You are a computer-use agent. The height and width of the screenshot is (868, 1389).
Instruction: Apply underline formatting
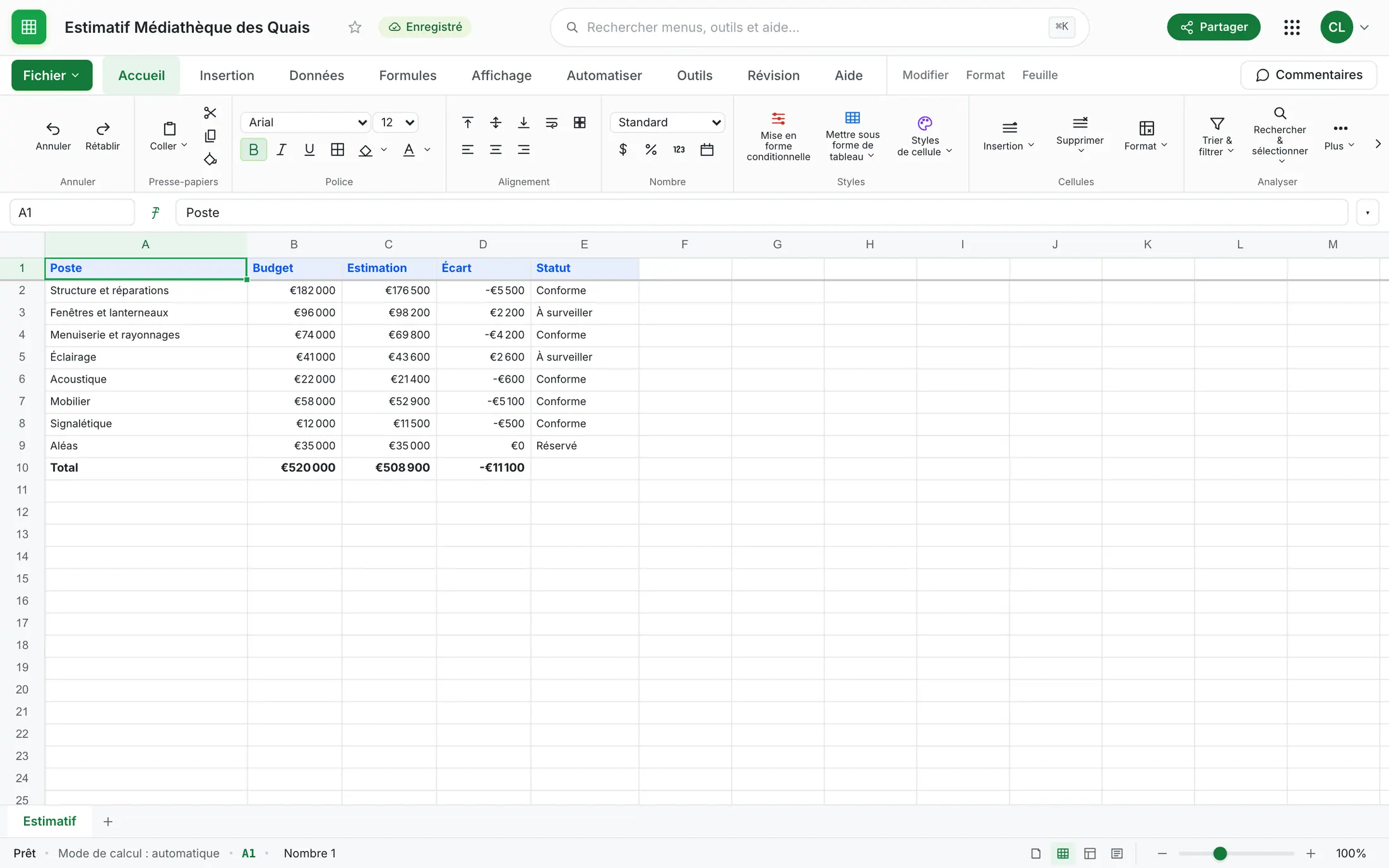[x=309, y=150]
